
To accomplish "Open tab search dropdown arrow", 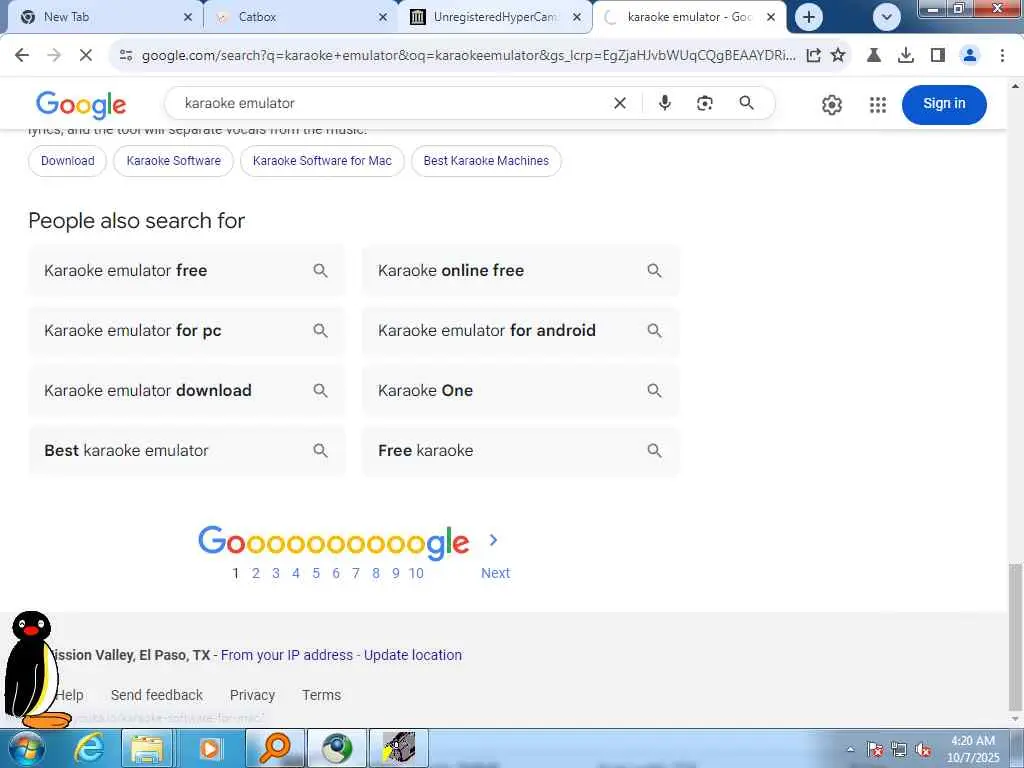I will coord(886,17).
